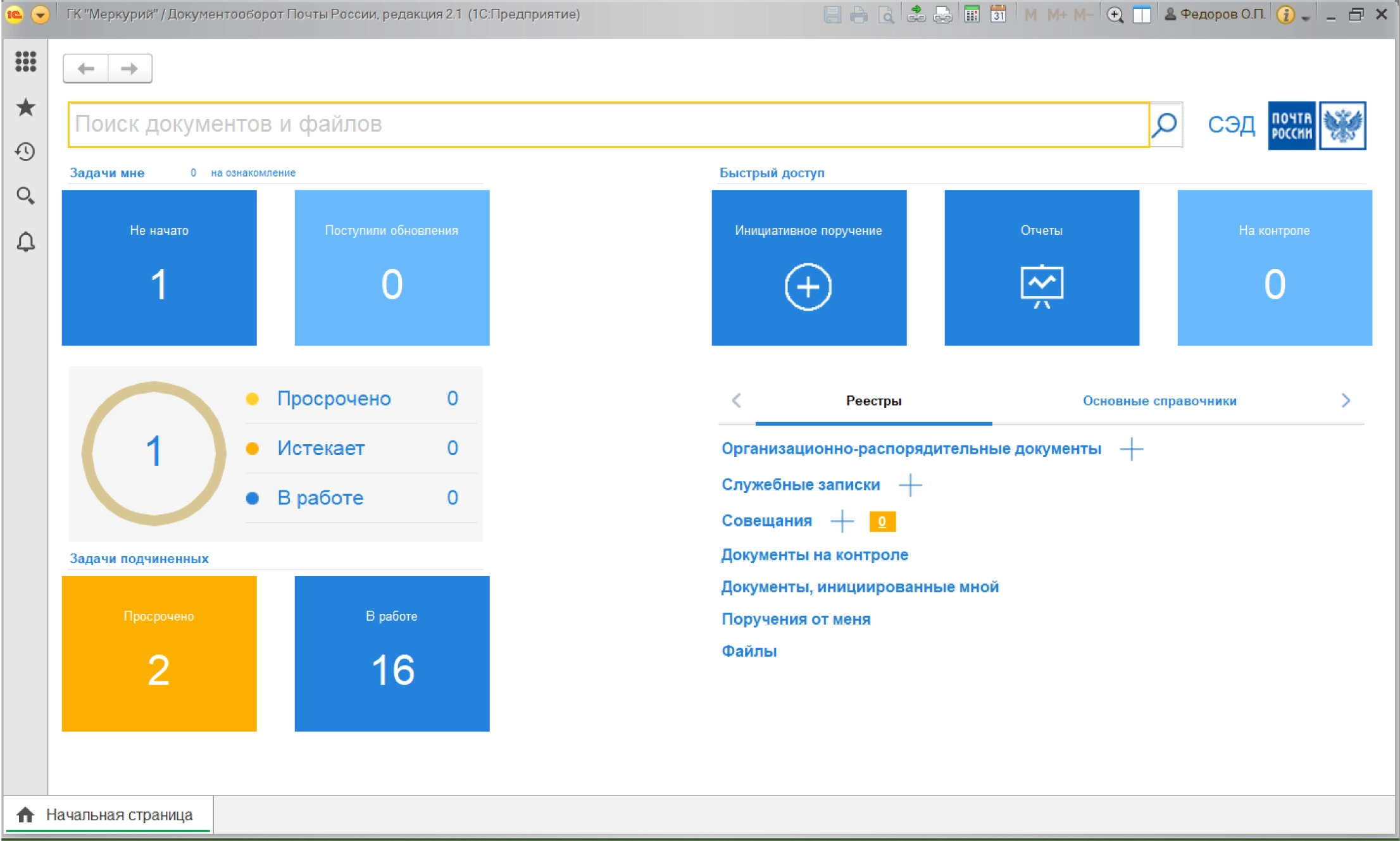Open next registry page with right chevron
Viewport: 1400px width, 841px height.
pos(1346,401)
